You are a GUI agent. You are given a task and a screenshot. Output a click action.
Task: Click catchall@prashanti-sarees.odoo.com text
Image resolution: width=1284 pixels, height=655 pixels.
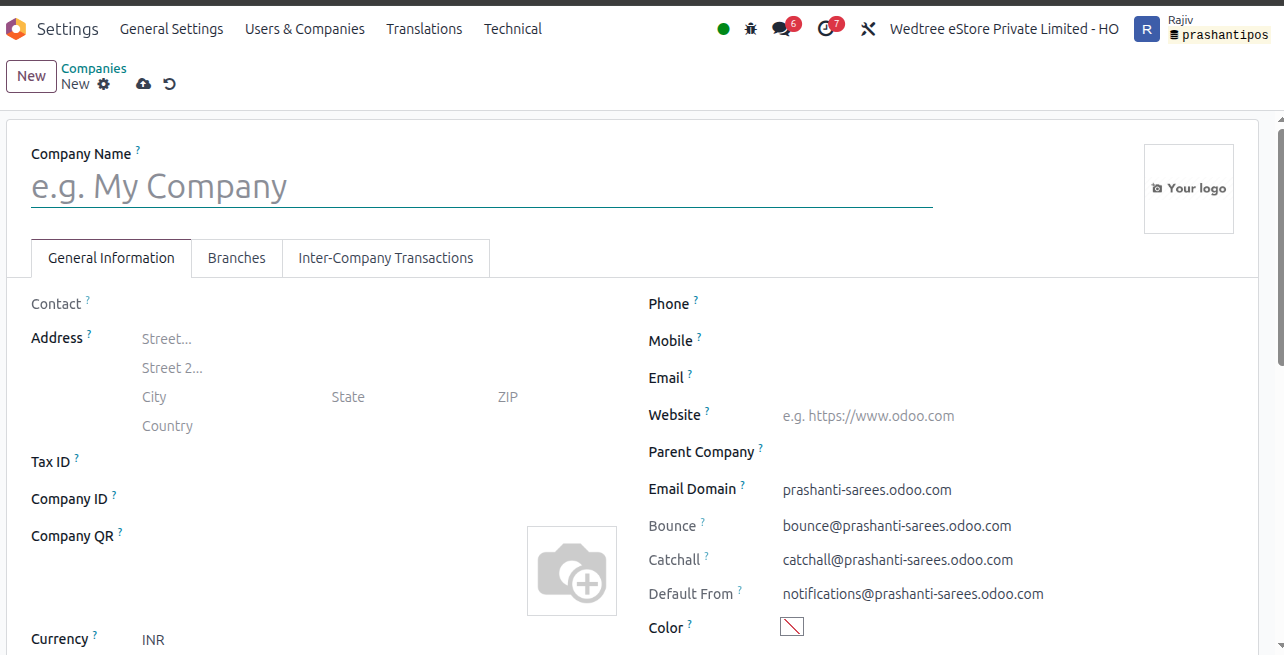[898, 560]
